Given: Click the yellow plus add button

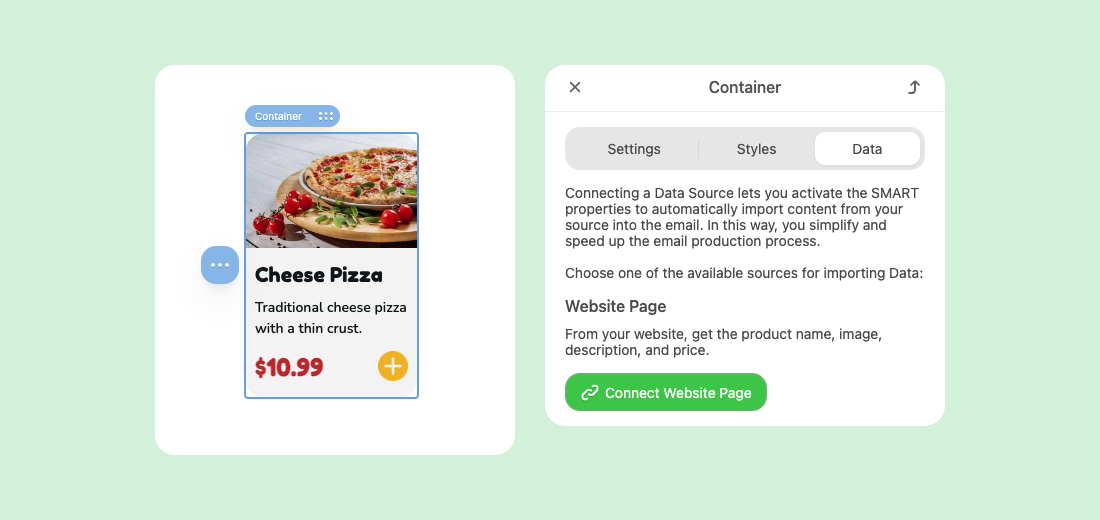Looking at the screenshot, I should [x=393, y=366].
